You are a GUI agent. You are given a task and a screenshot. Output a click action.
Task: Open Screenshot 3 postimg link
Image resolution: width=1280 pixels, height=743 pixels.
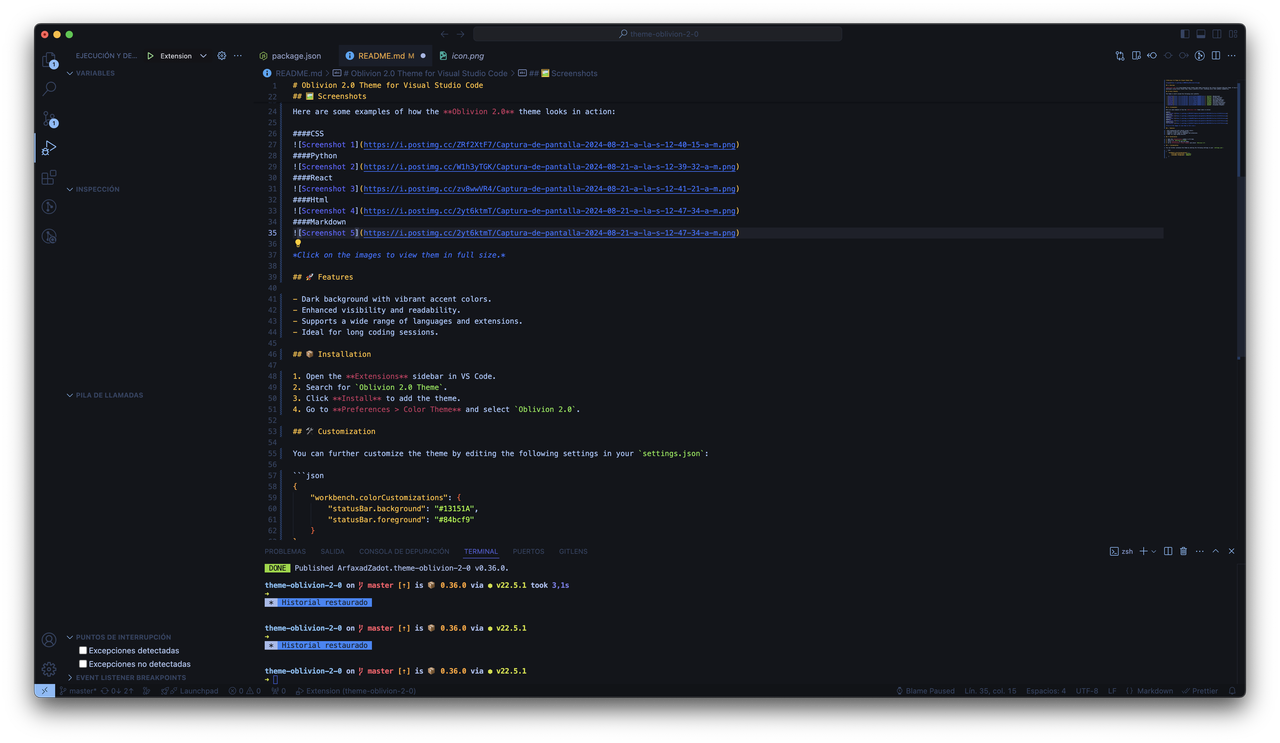549,189
